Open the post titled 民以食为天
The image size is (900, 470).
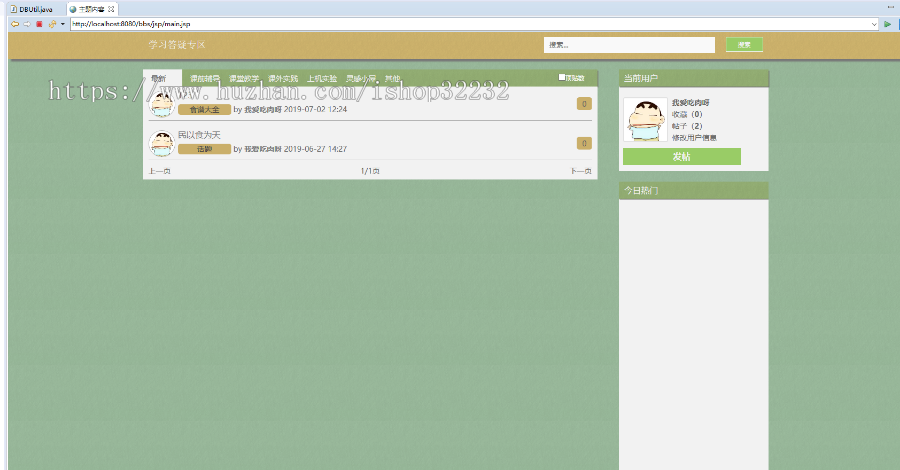tap(199, 135)
